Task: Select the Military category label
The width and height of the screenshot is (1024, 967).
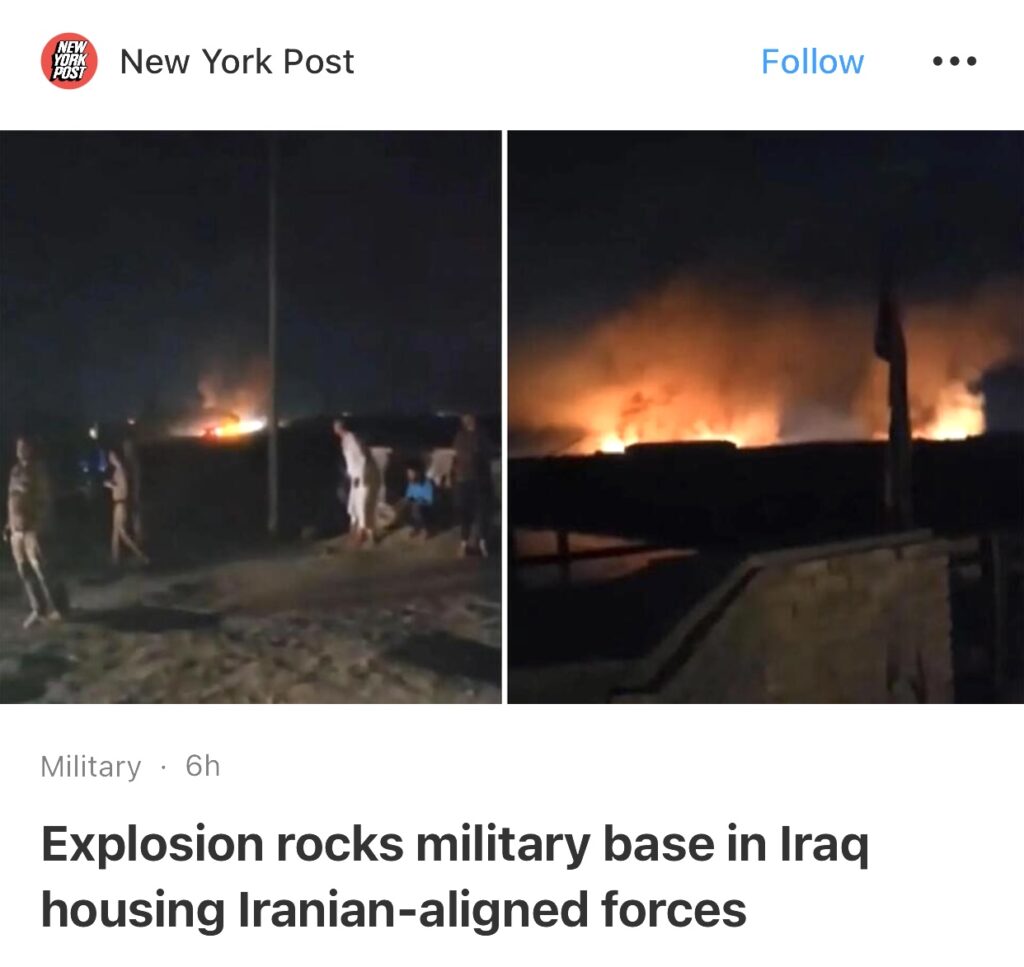Action: [91, 766]
